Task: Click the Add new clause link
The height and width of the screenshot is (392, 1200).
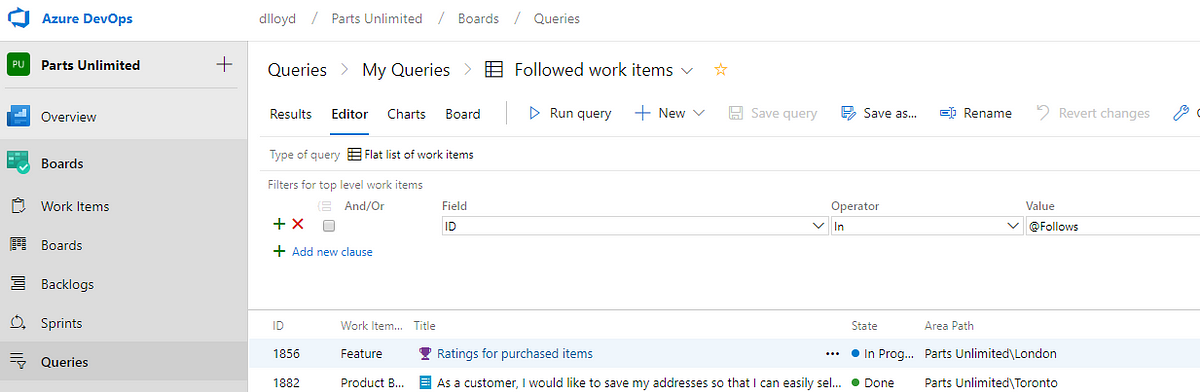Action: (332, 252)
